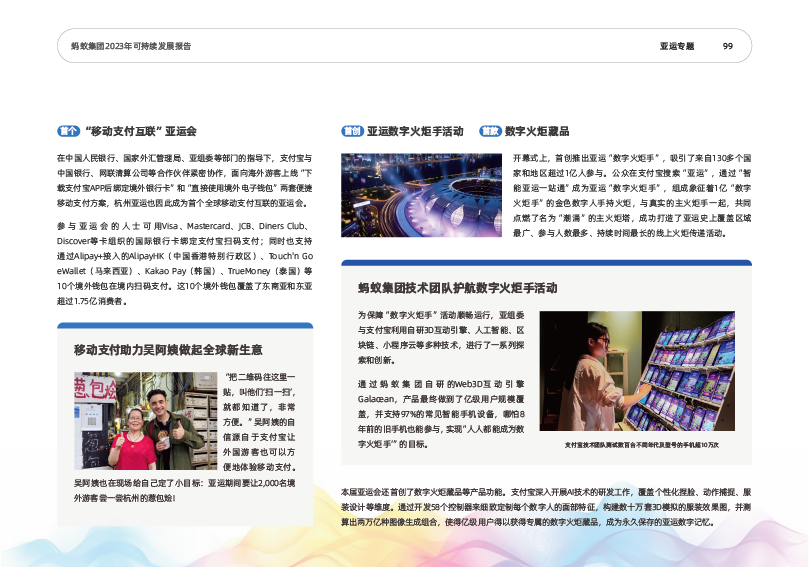Click the blue bar atop the tech team card
This screenshot has width=809, height=568.
(x=546, y=262)
